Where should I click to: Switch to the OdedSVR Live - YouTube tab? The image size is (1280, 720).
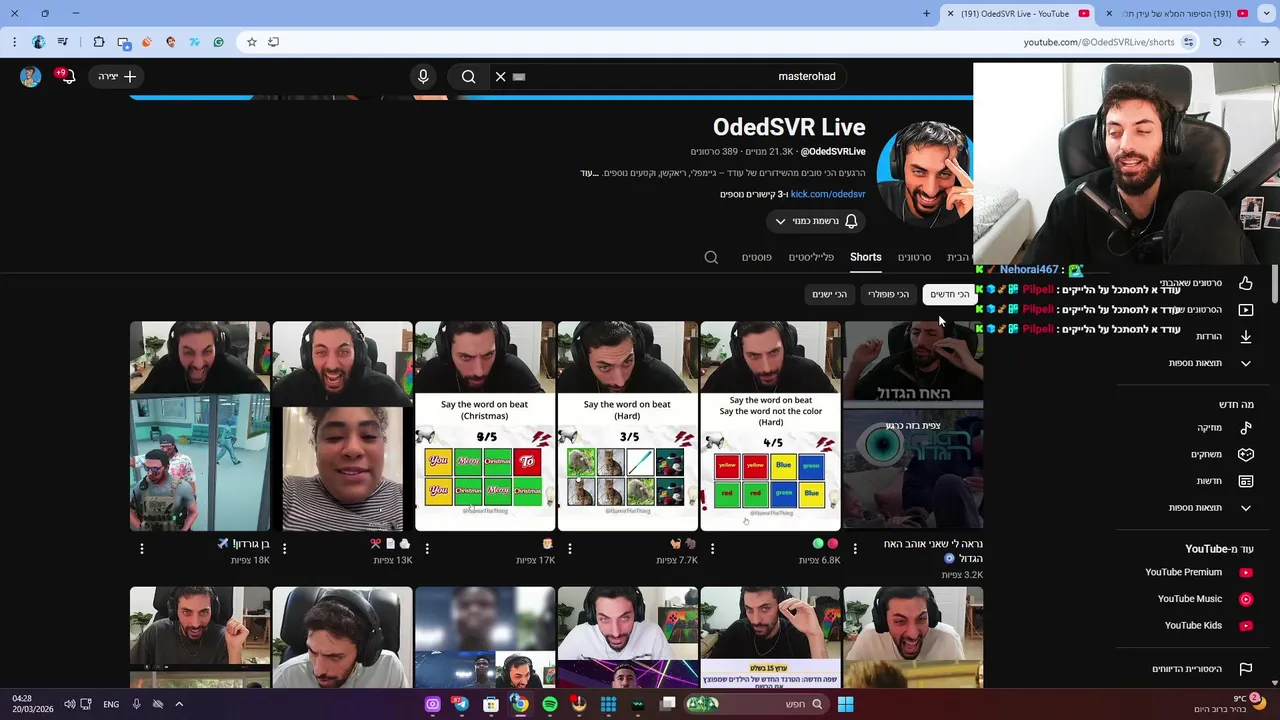1019,13
